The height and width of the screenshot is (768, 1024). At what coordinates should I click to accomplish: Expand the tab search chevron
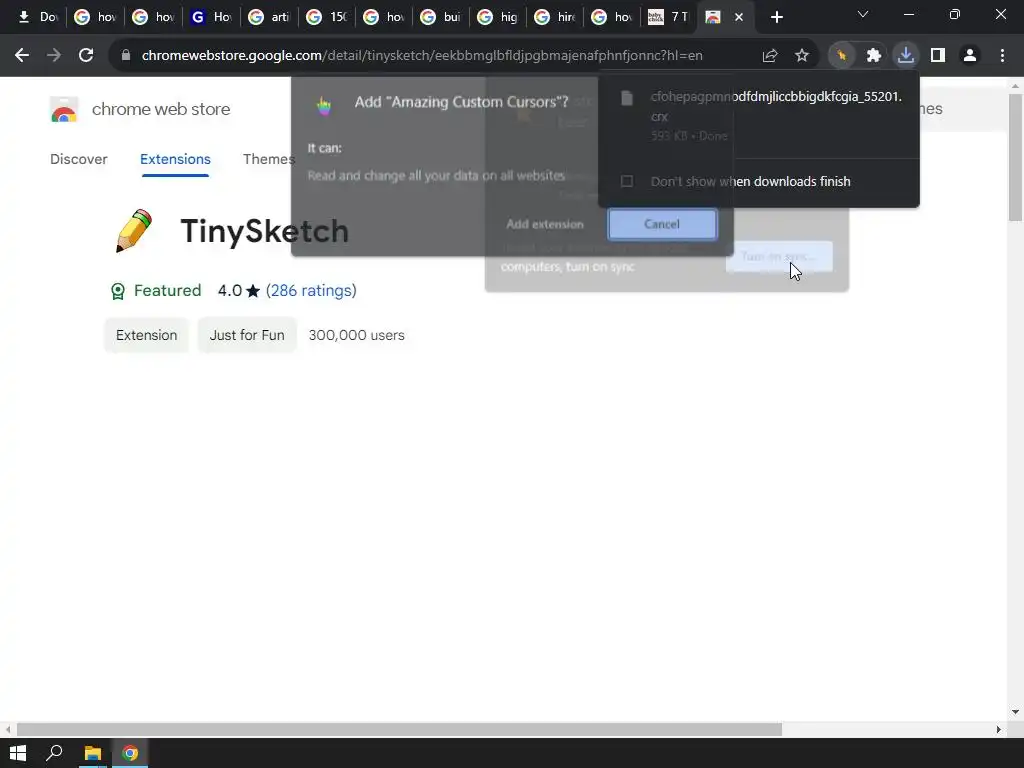click(x=863, y=14)
